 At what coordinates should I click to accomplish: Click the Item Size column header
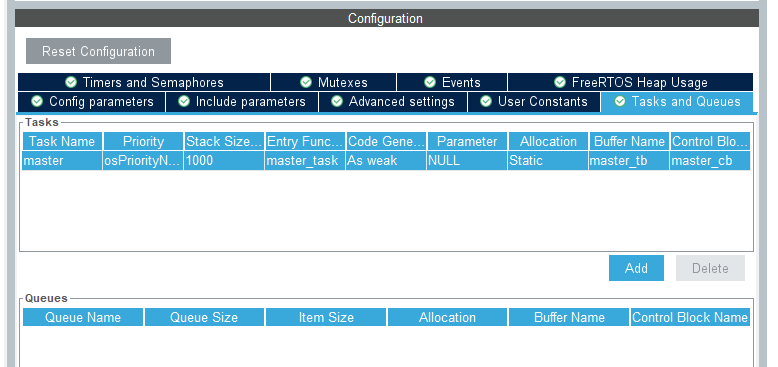(x=326, y=317)
